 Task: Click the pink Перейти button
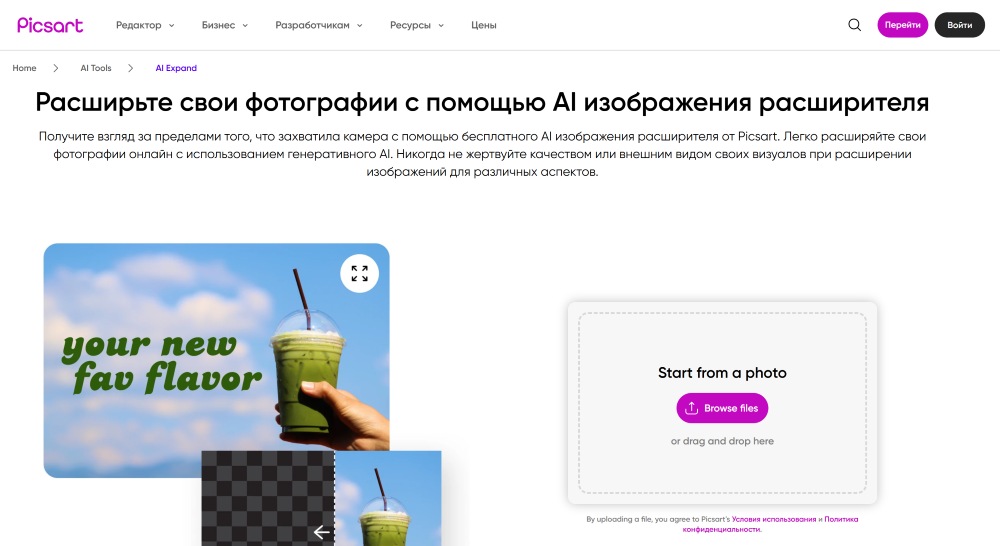click(x=902, y=25)
